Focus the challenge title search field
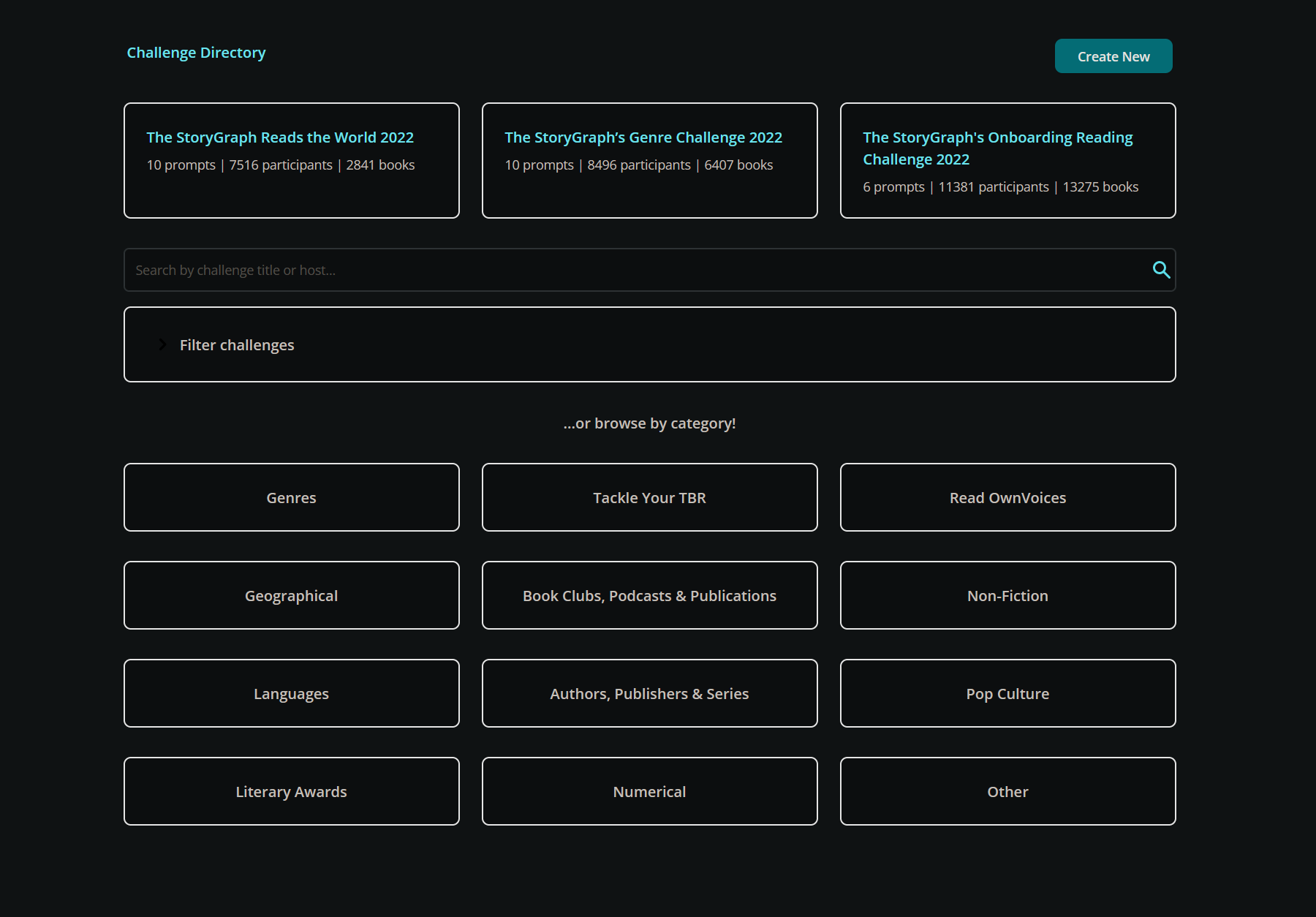 636,270
